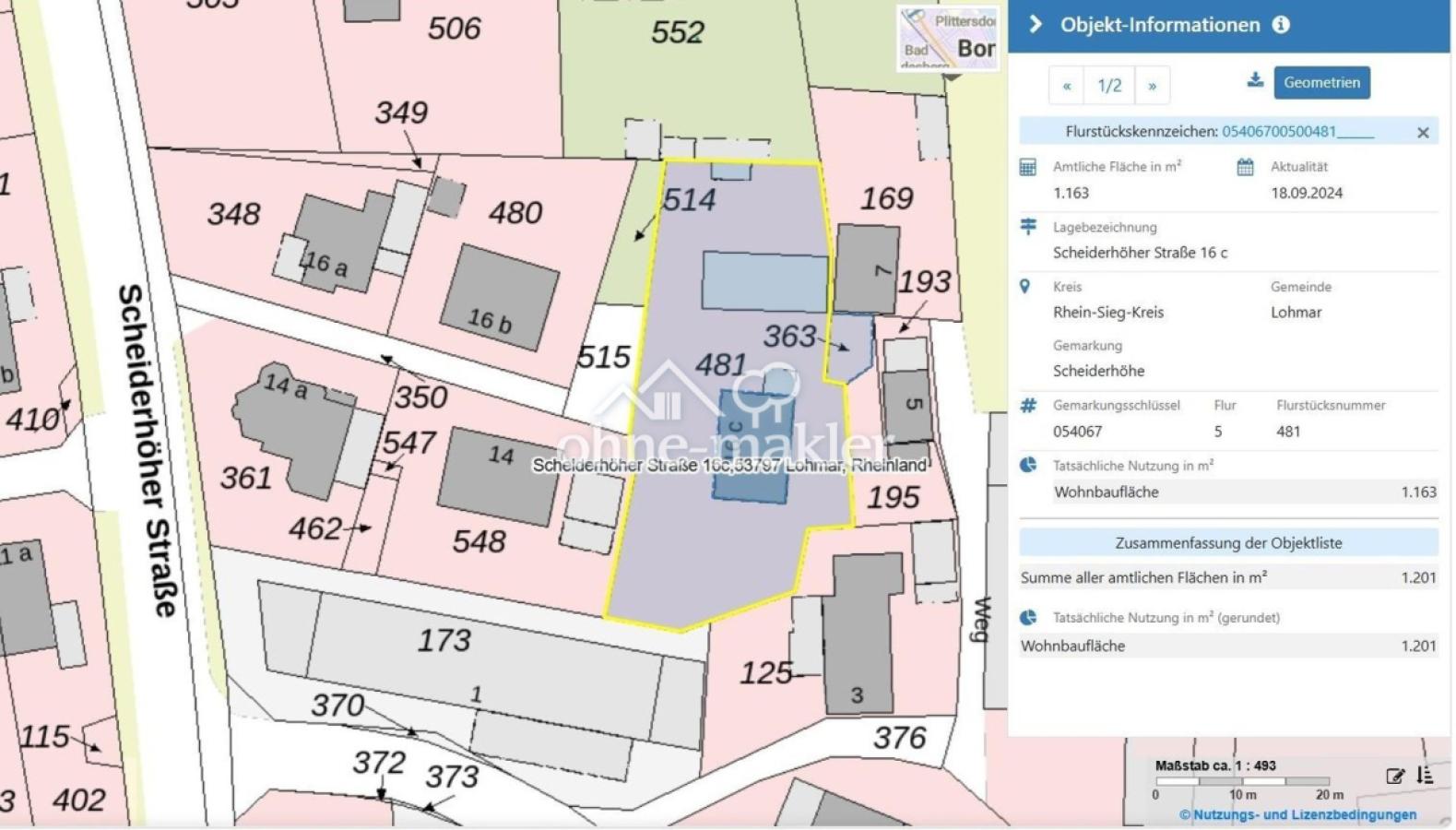This screenshot has height=830, width=1456.
Task: Click the download icon next to Geometrien
Action: coord(1255,80)
